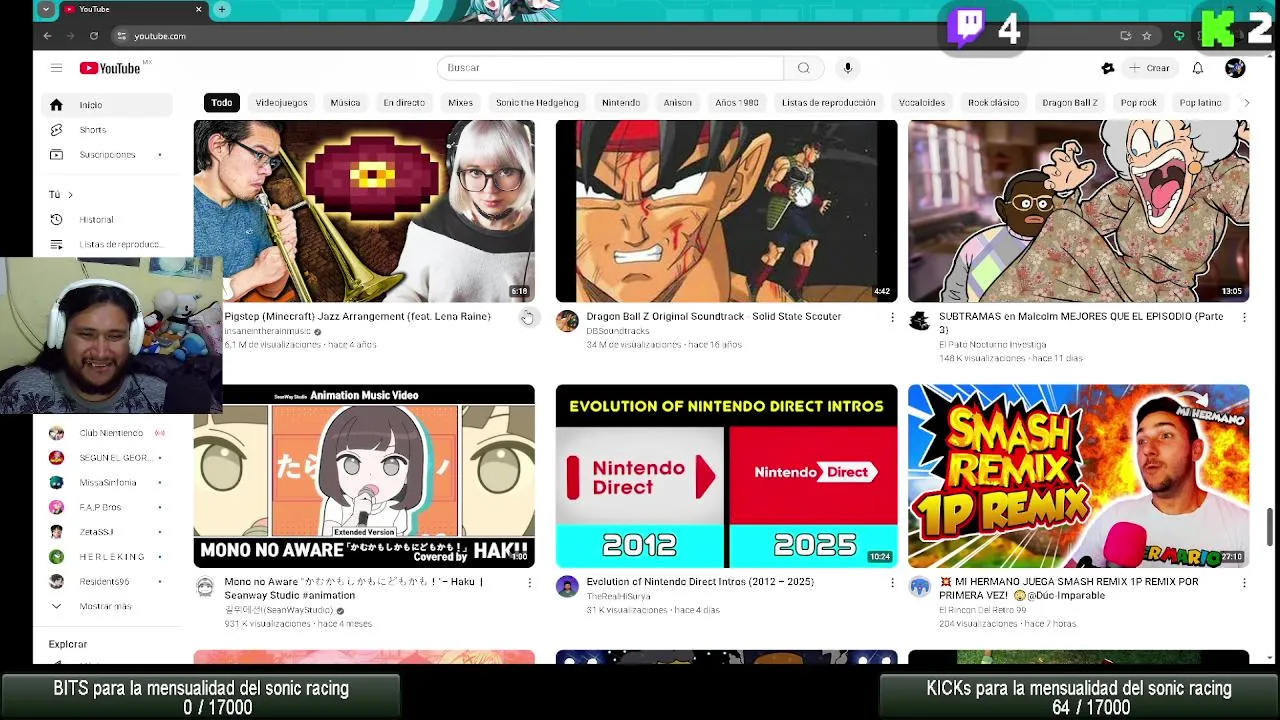Image resolution: width=1280 pixels, height=720 pixels.
Task: Open Evolution of Nintendo Direct Intros thumbnail
Action: coord(726,476)
